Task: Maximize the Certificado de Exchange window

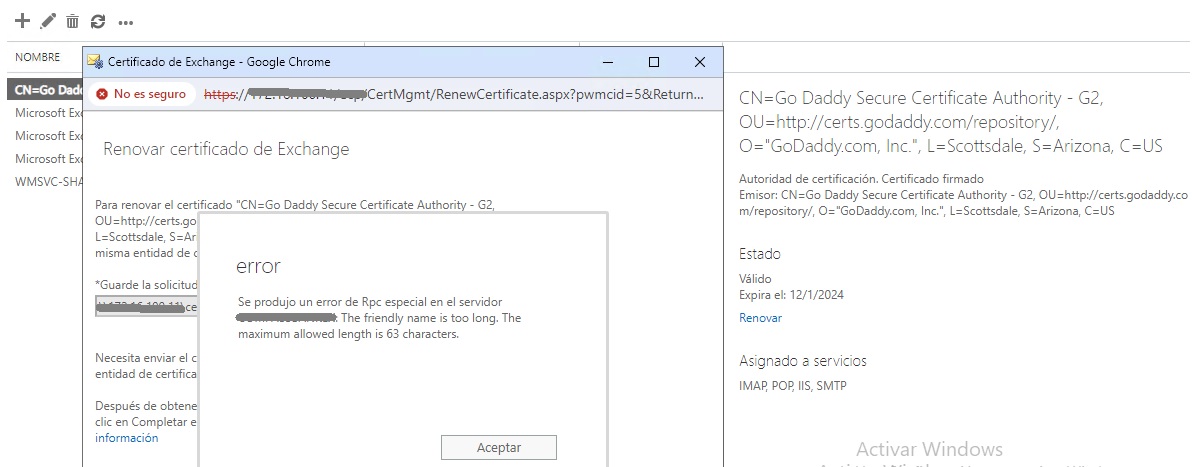Action: 653,62
